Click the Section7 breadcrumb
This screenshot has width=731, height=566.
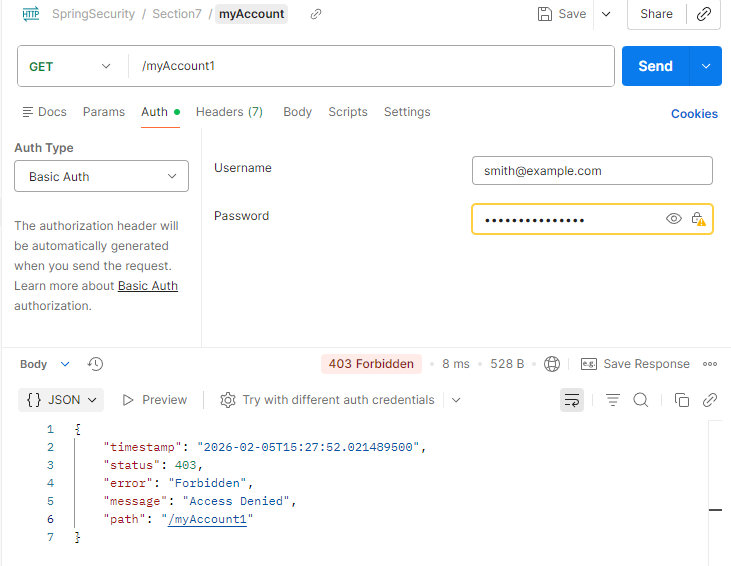click(177, 14)
